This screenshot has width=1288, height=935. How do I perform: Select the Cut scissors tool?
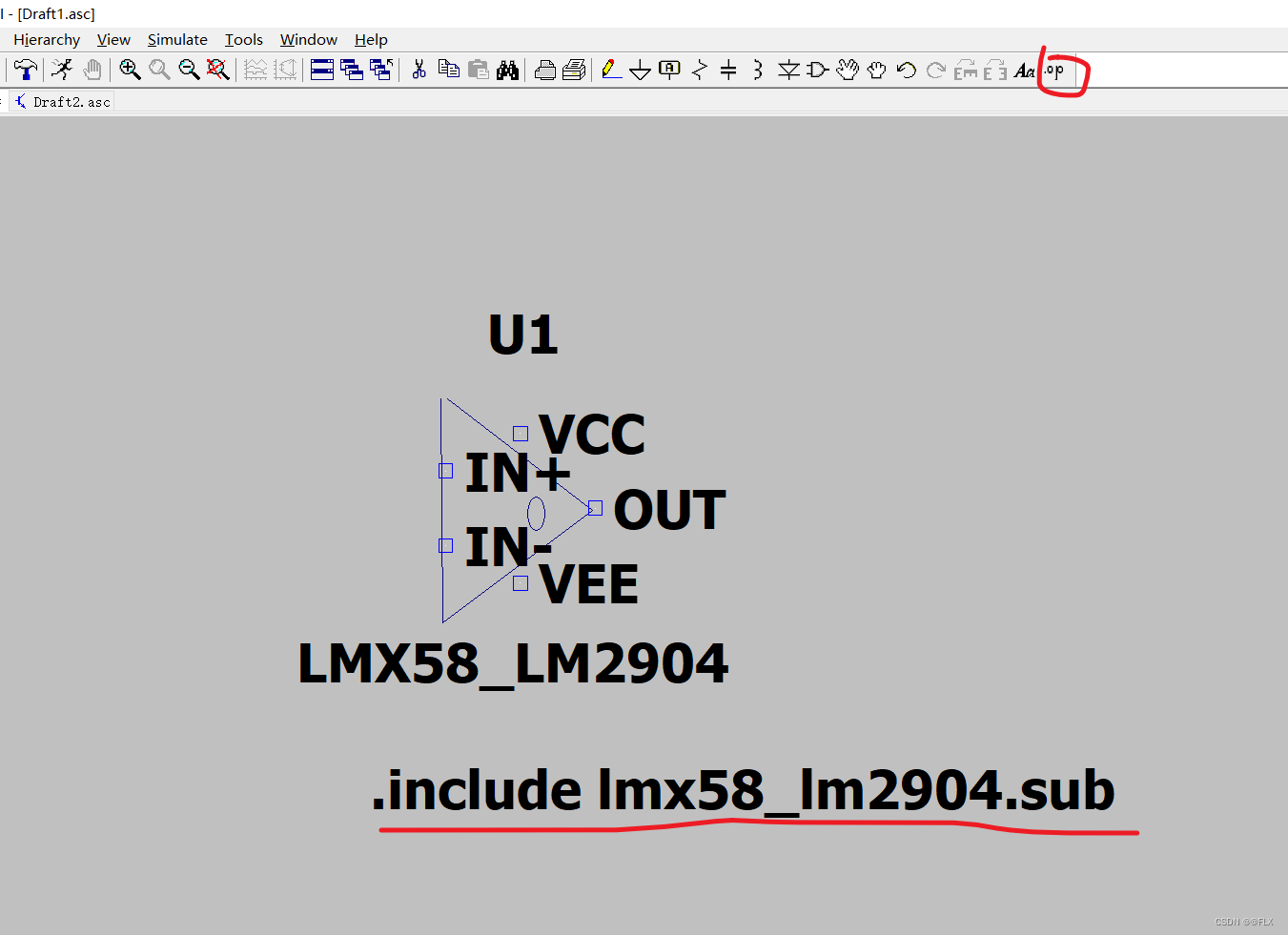tap(419, 70)
